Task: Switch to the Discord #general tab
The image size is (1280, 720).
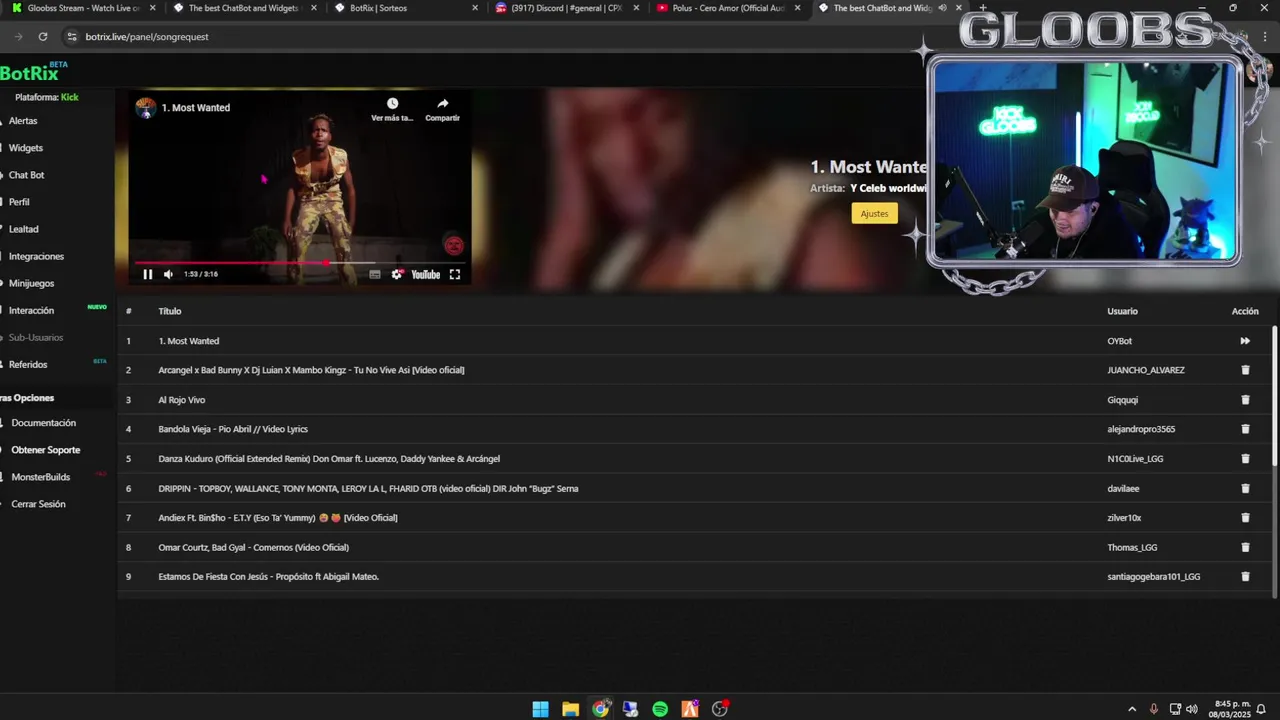Action: [565, 8]
